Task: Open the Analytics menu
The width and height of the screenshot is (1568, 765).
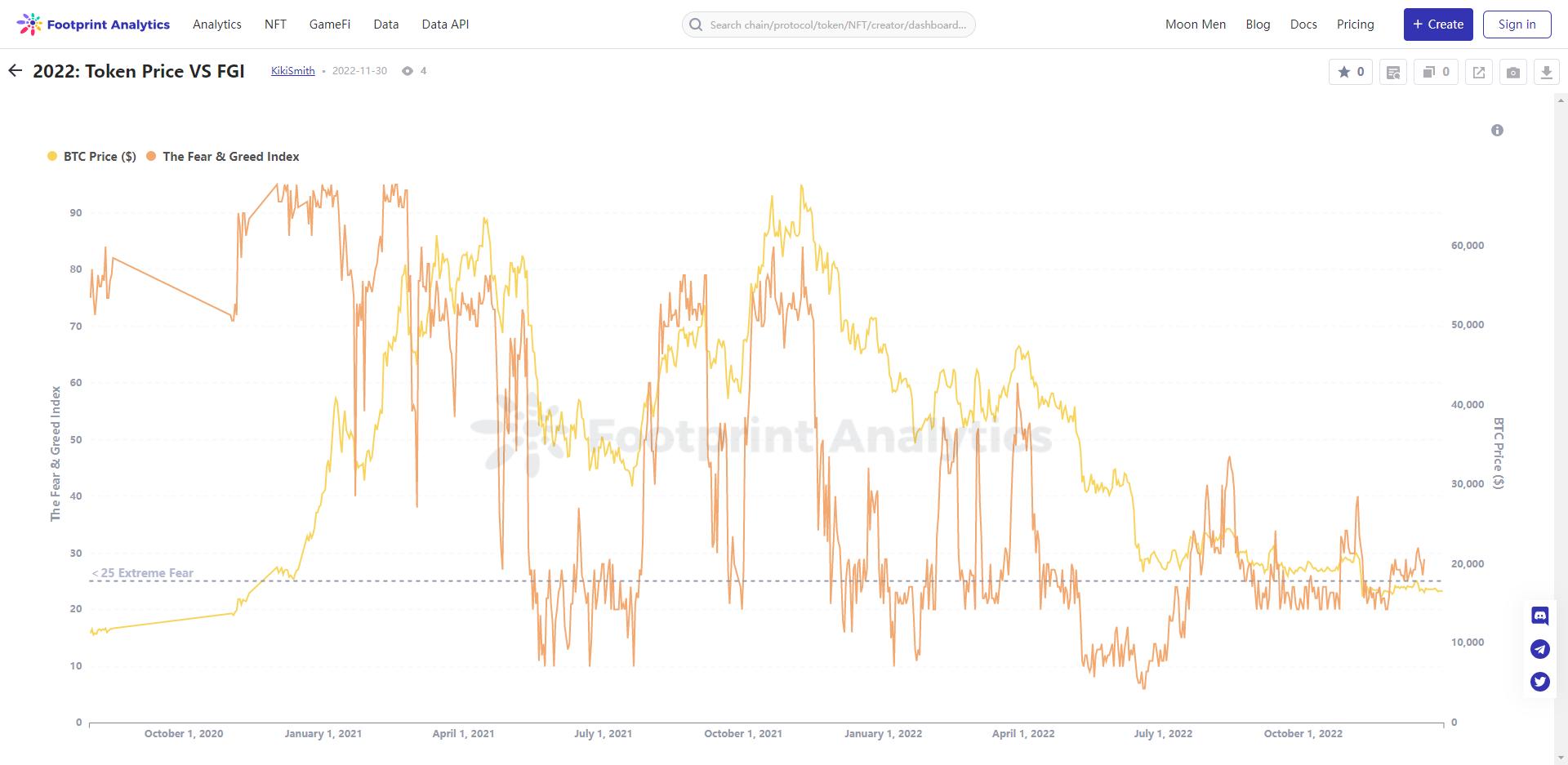Action: coord(216,24)
